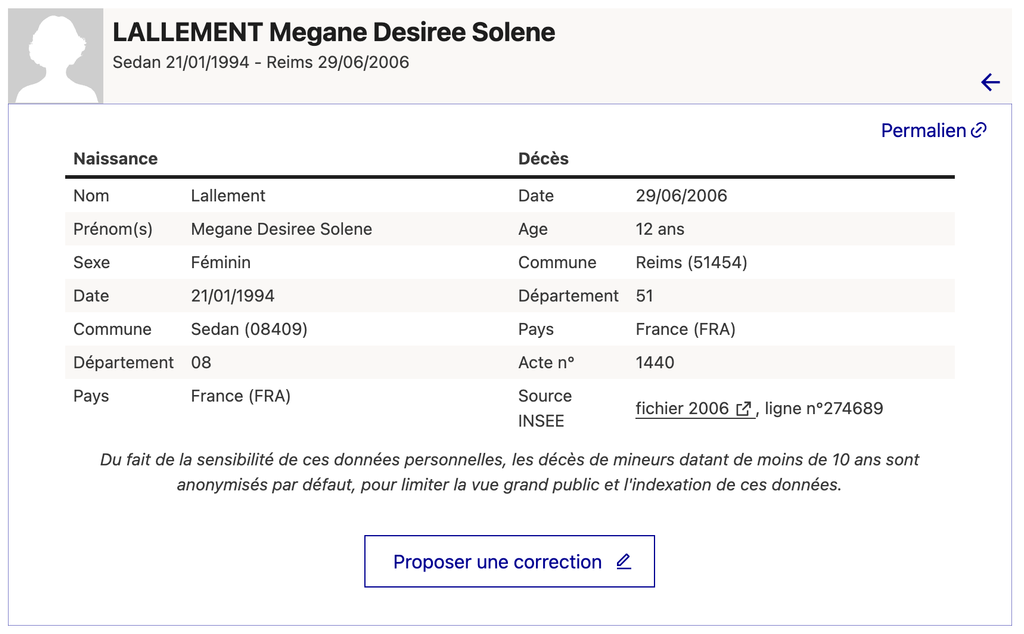Image resolution: width=1024 pixels, height=634 pixels.
Task: Select the Prénom(s) value Megane Desiree Solene
Action: (x=281, y=229)
